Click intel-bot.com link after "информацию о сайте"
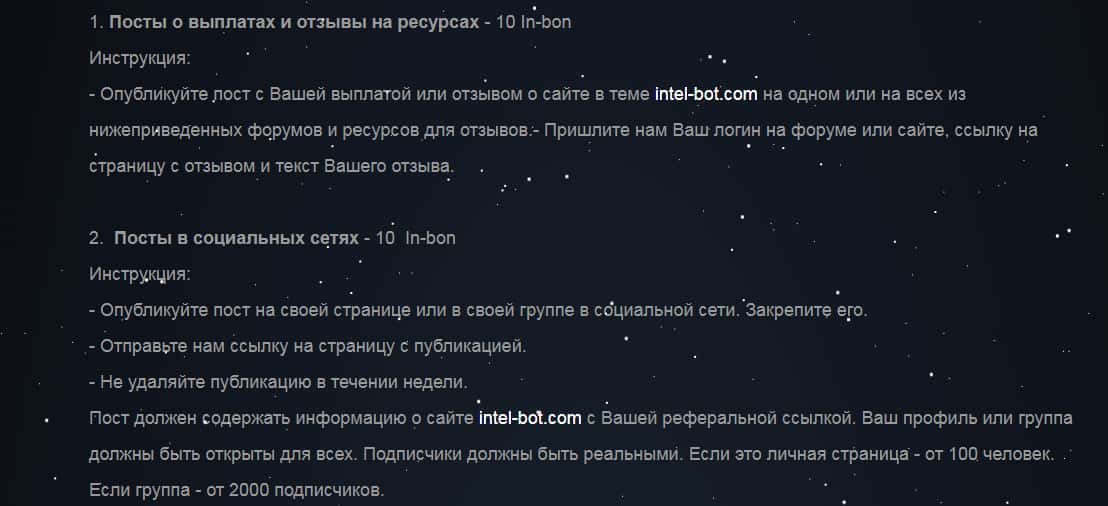 tap(530, 417)
